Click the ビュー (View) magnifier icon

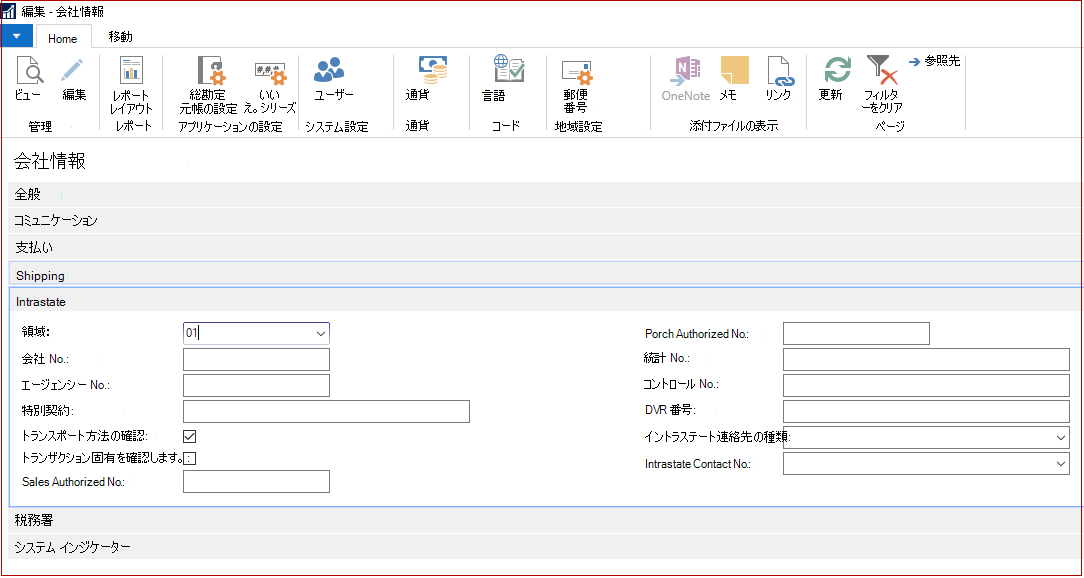tap(28, 71)
